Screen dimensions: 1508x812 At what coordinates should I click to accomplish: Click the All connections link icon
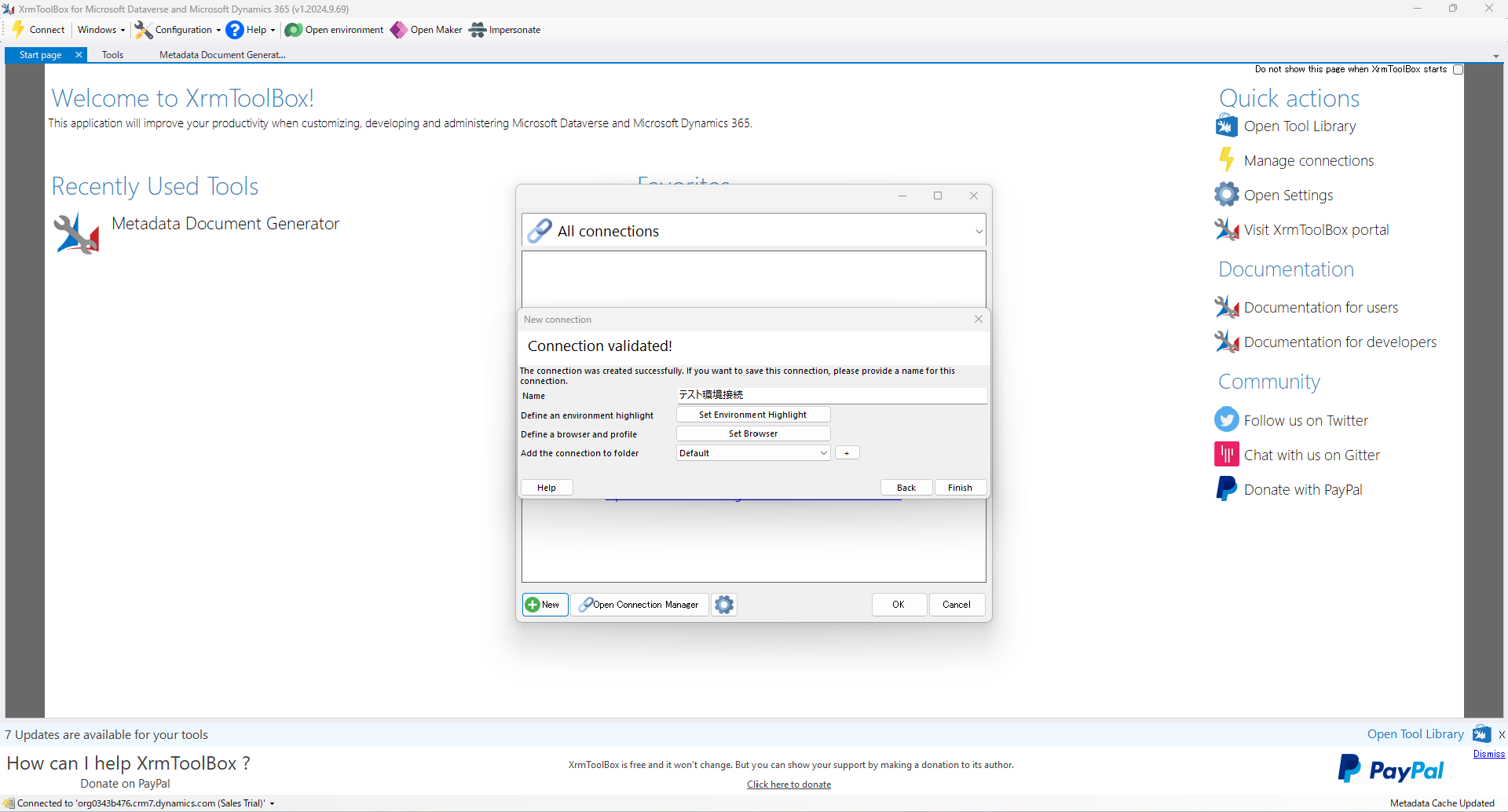540,230
